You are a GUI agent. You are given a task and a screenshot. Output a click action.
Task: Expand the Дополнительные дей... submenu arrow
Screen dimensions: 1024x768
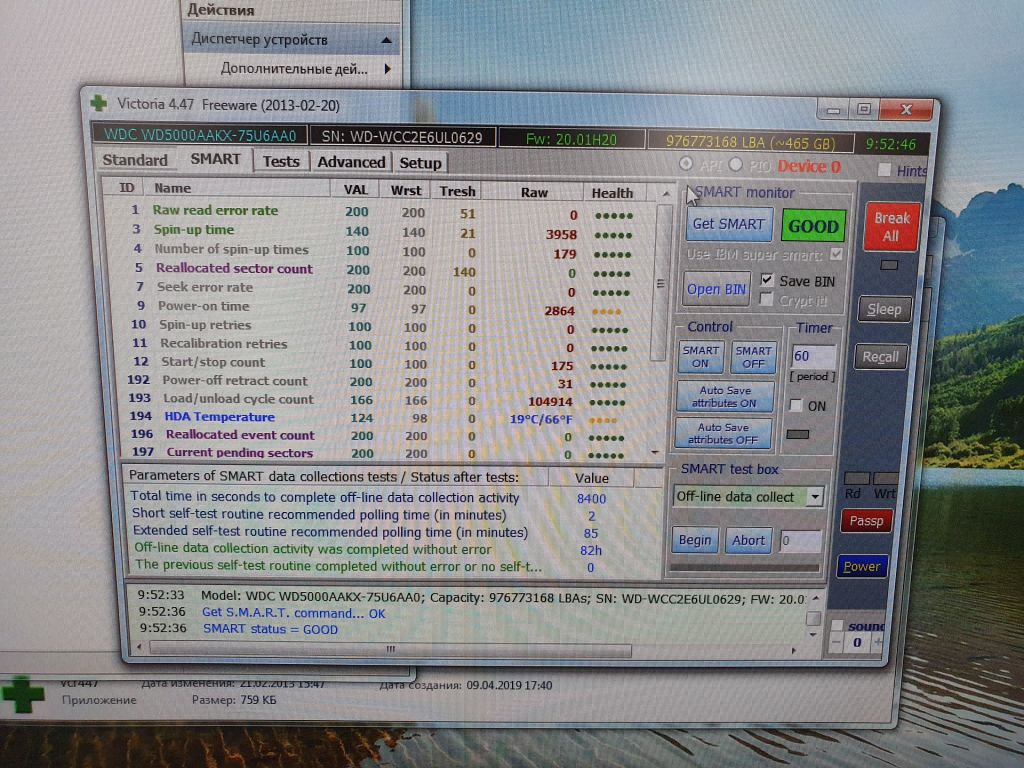click(x=388, y=69)
